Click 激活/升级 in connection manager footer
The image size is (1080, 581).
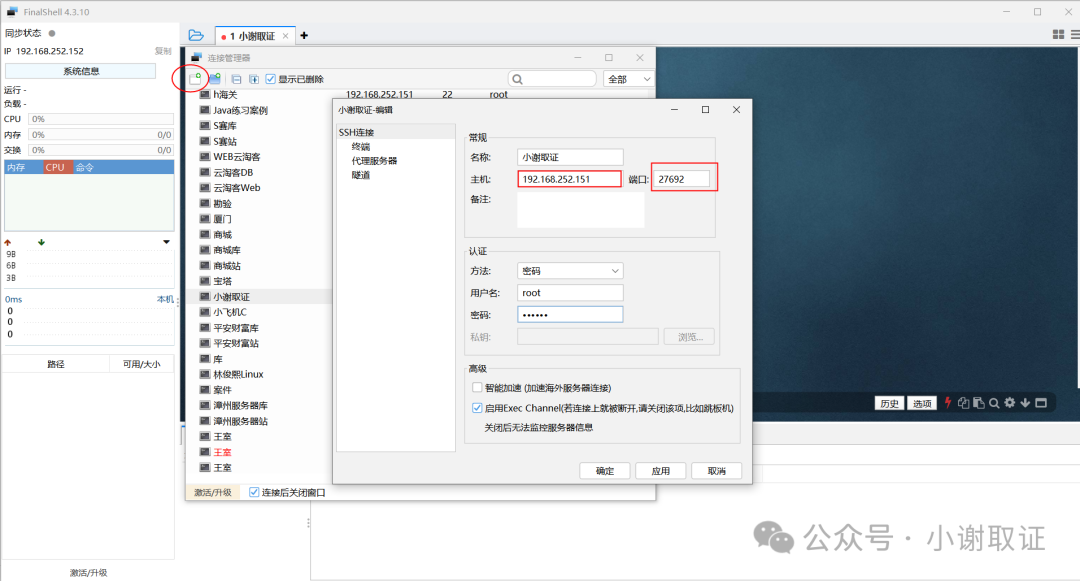pos(213,492)
